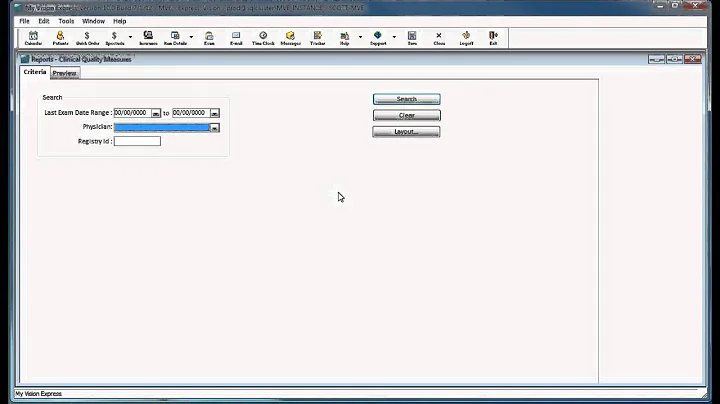Expand the Item Details dropdown arrow
The height and width of the screenshot is (404, 720).
click(191, 37)
